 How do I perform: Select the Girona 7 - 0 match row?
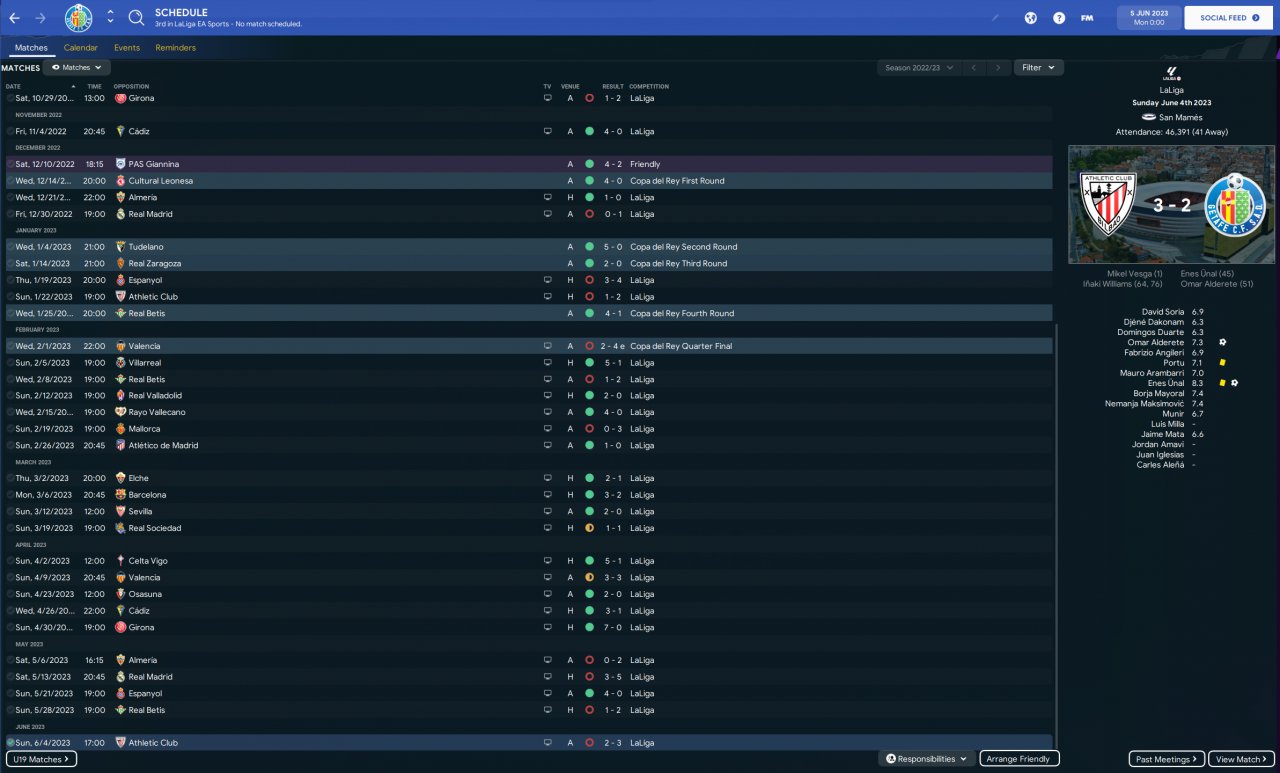528,627
